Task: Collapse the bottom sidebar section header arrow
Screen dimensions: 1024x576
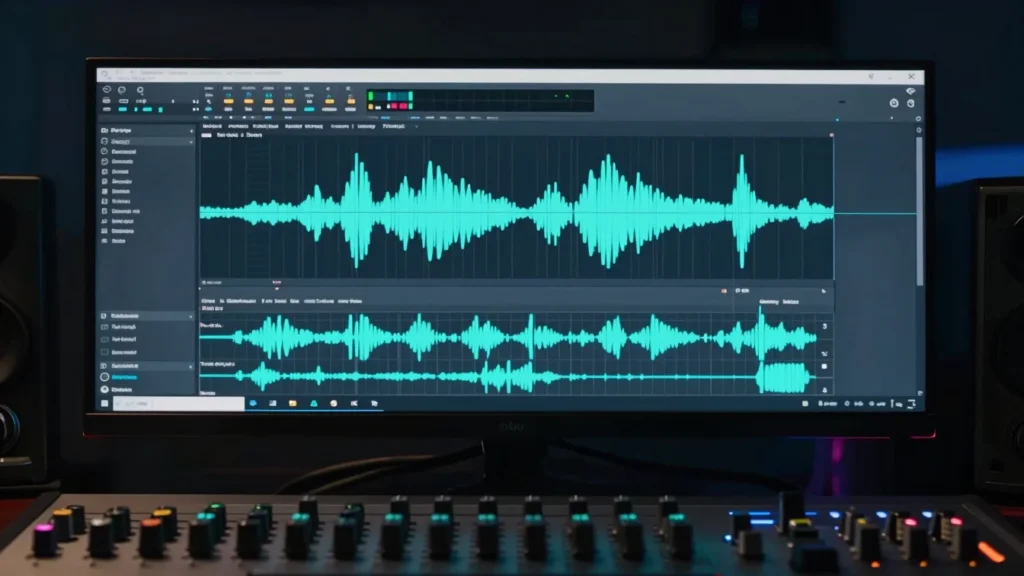Action: pos(191,366)
